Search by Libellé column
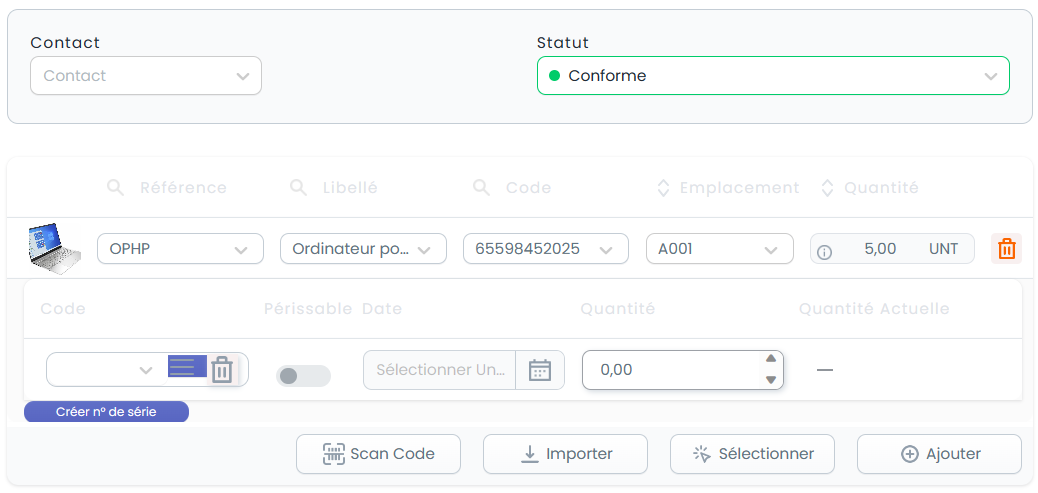This screenshot has height=493, width=1038. click(x=299, y=187)
